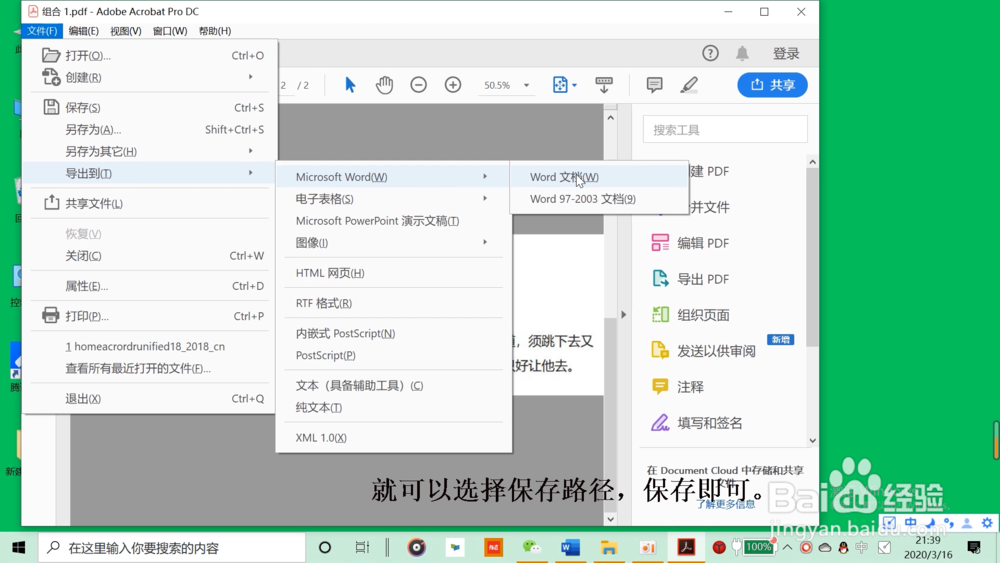Choose 关闭 menu item

(149, 256)
